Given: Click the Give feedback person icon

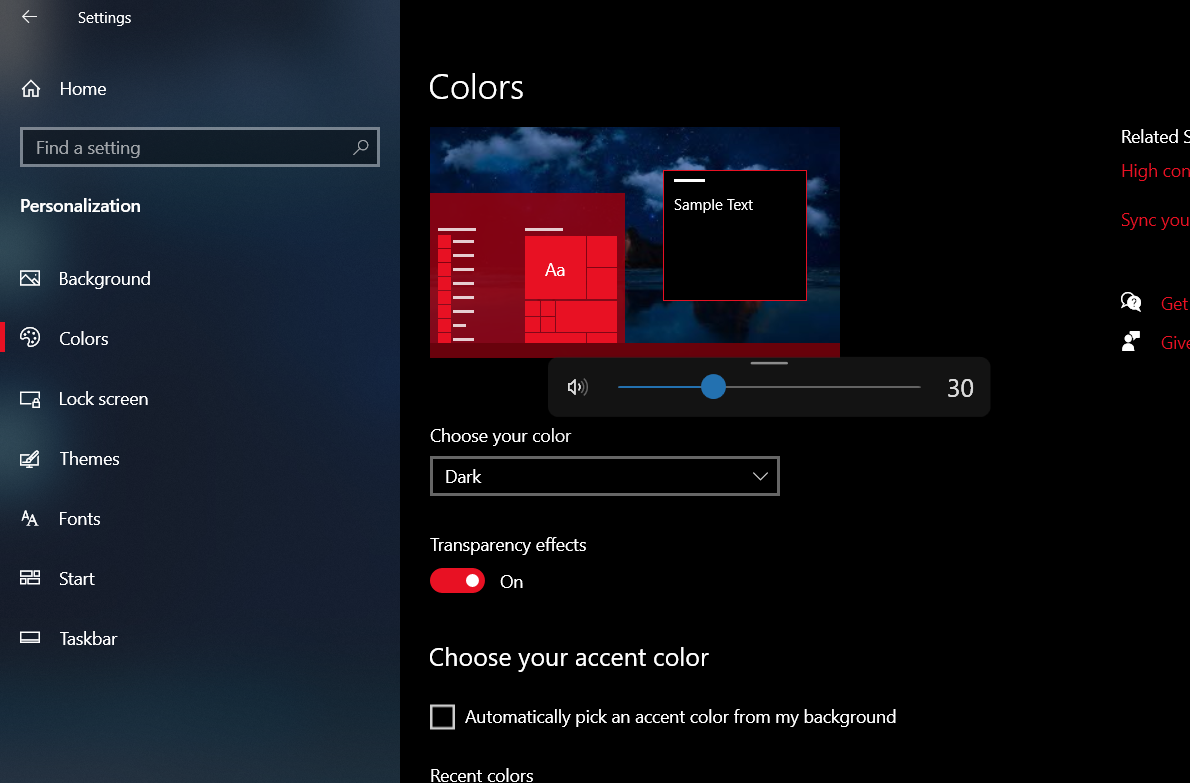Looking at the screenshot, I should pyautogui.click(x=1131, y=341).
